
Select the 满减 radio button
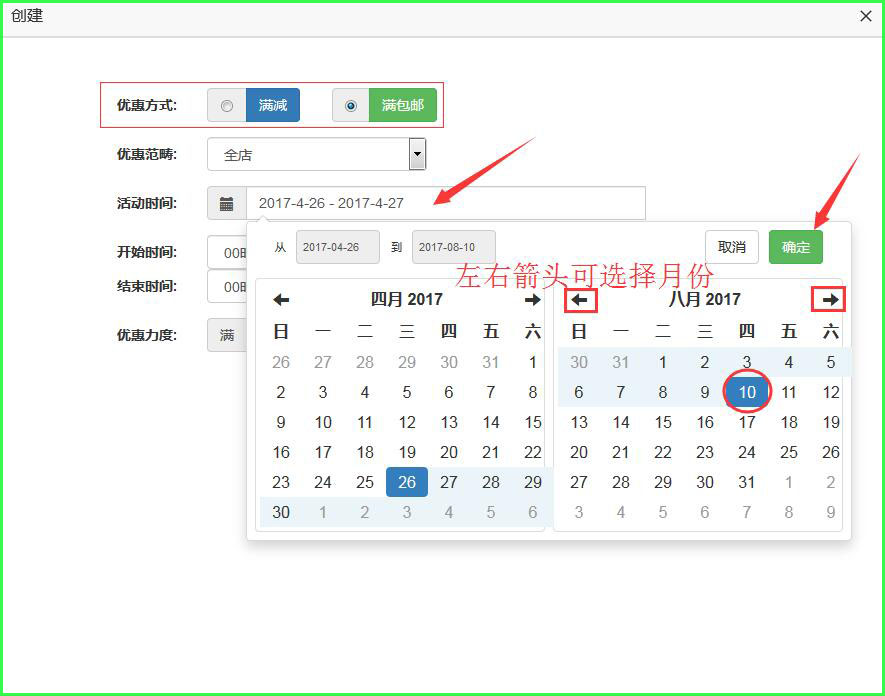click(x=227, y=105)
